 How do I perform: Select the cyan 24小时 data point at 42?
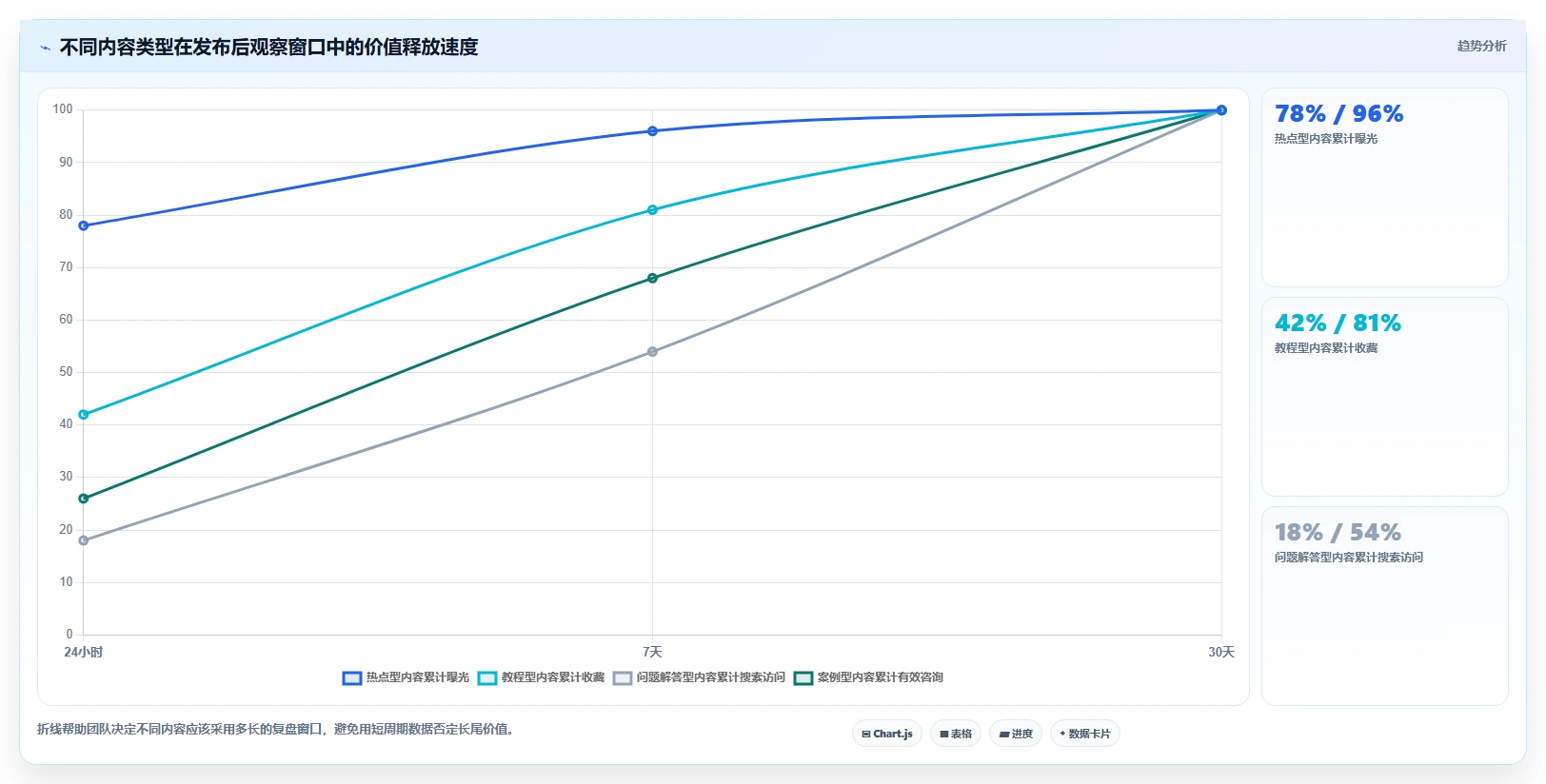tap(84, 415)
